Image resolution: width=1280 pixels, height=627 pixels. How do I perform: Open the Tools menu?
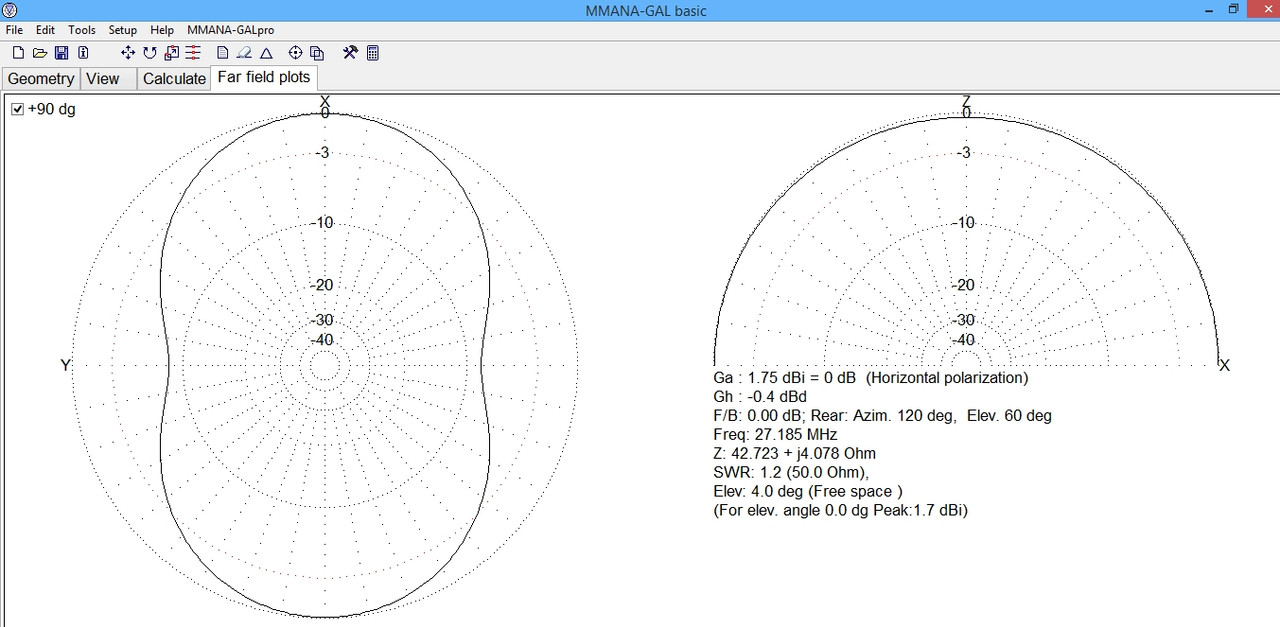point(82,30)
